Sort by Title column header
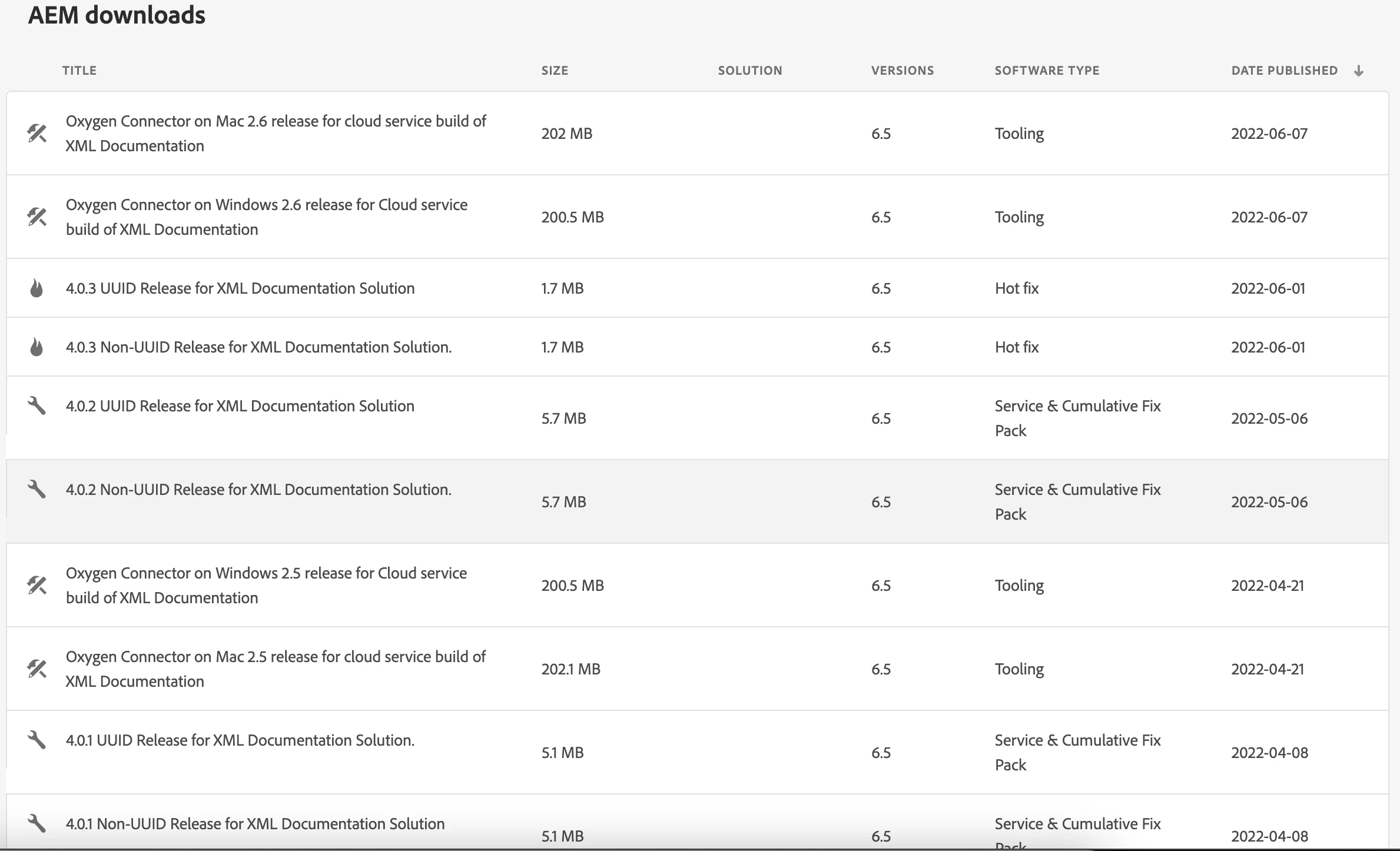The width and height of the screenshot is (1400, 851). click(x=79, y=71)
